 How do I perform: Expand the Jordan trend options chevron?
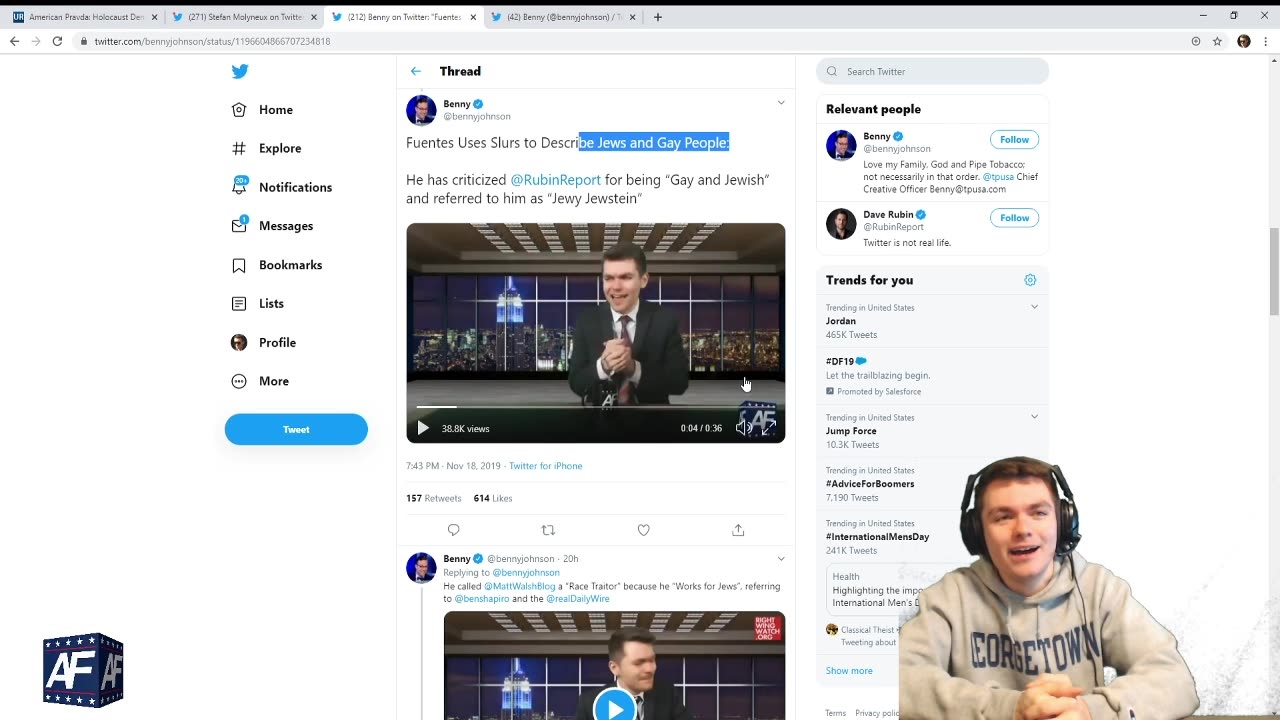1034,307
